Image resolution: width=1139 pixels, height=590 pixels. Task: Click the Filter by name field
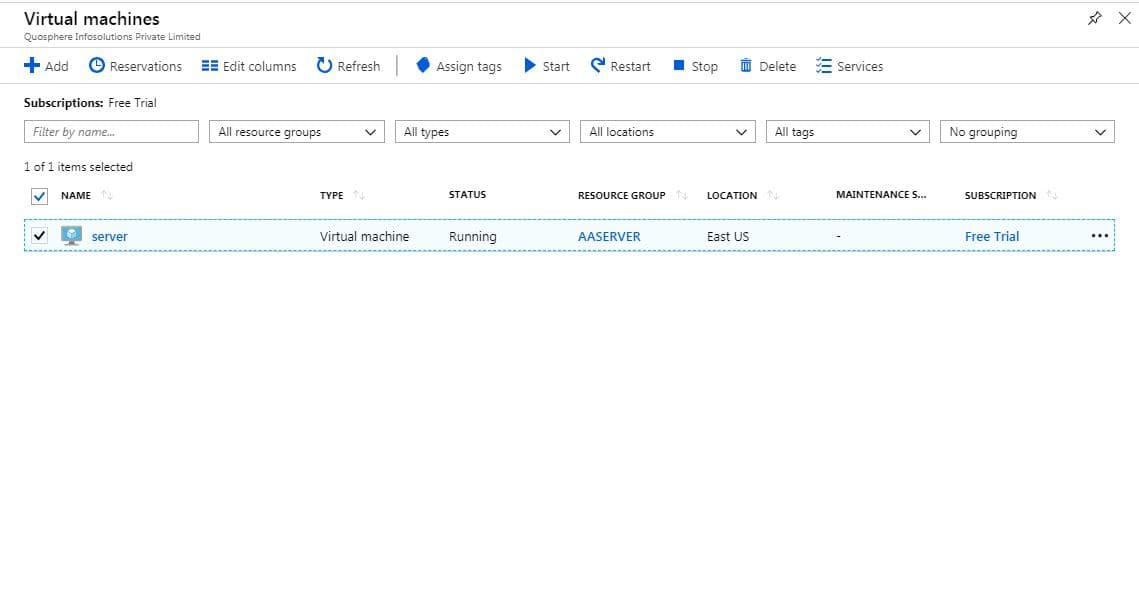pyautogui.click(x=111, y=132)
